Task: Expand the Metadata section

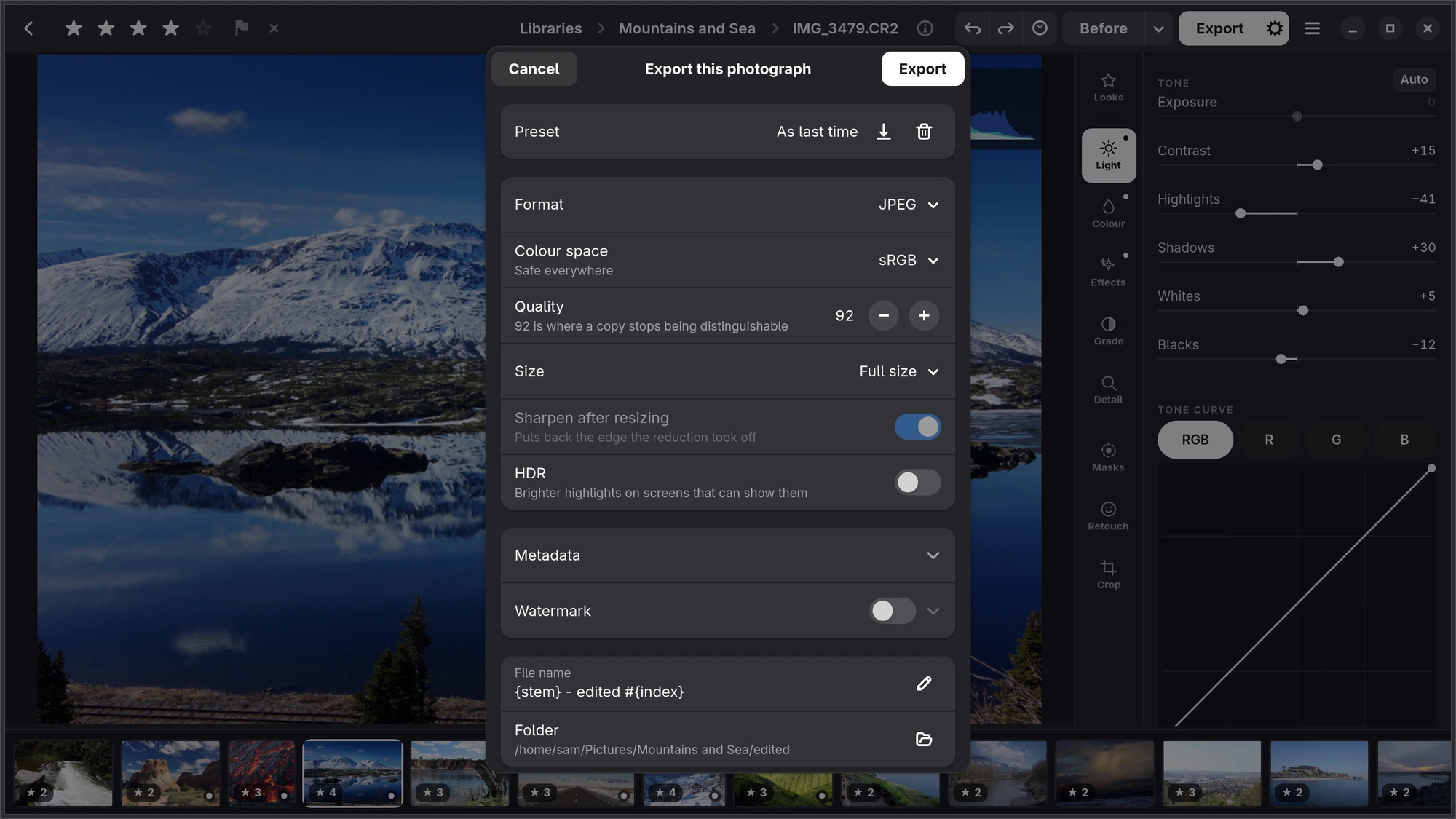Action: 727,555
